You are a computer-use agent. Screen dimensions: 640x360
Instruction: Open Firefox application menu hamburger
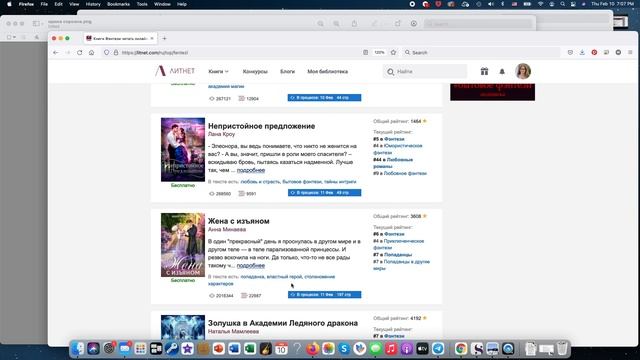click(x=630, y=53)
